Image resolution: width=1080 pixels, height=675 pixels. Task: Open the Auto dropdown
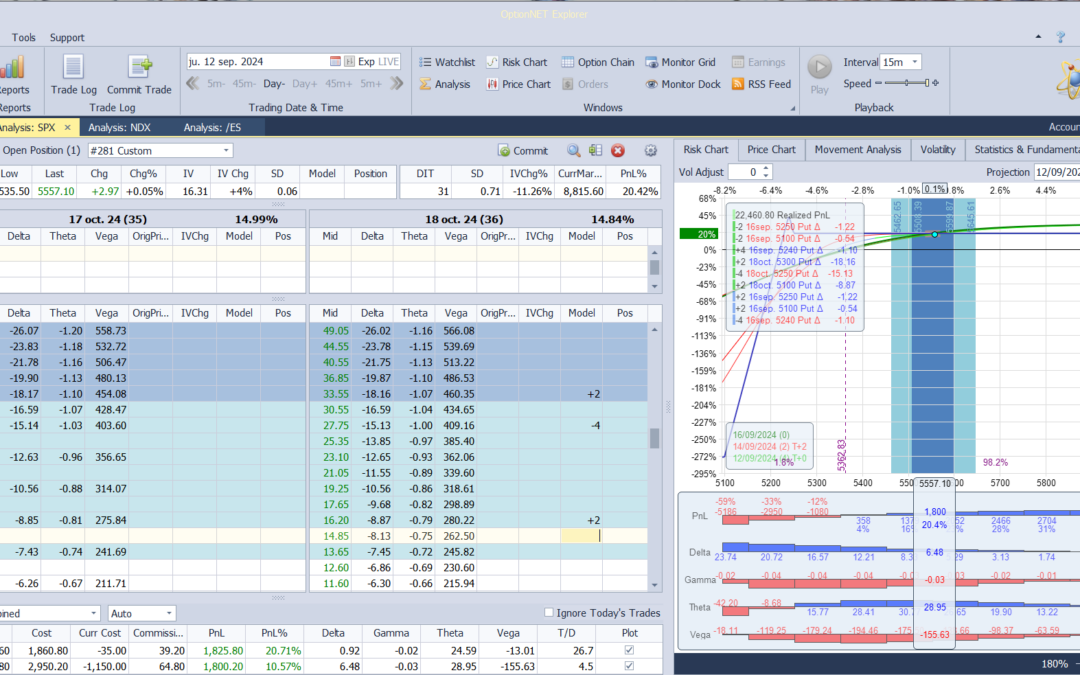coord(168,613)
